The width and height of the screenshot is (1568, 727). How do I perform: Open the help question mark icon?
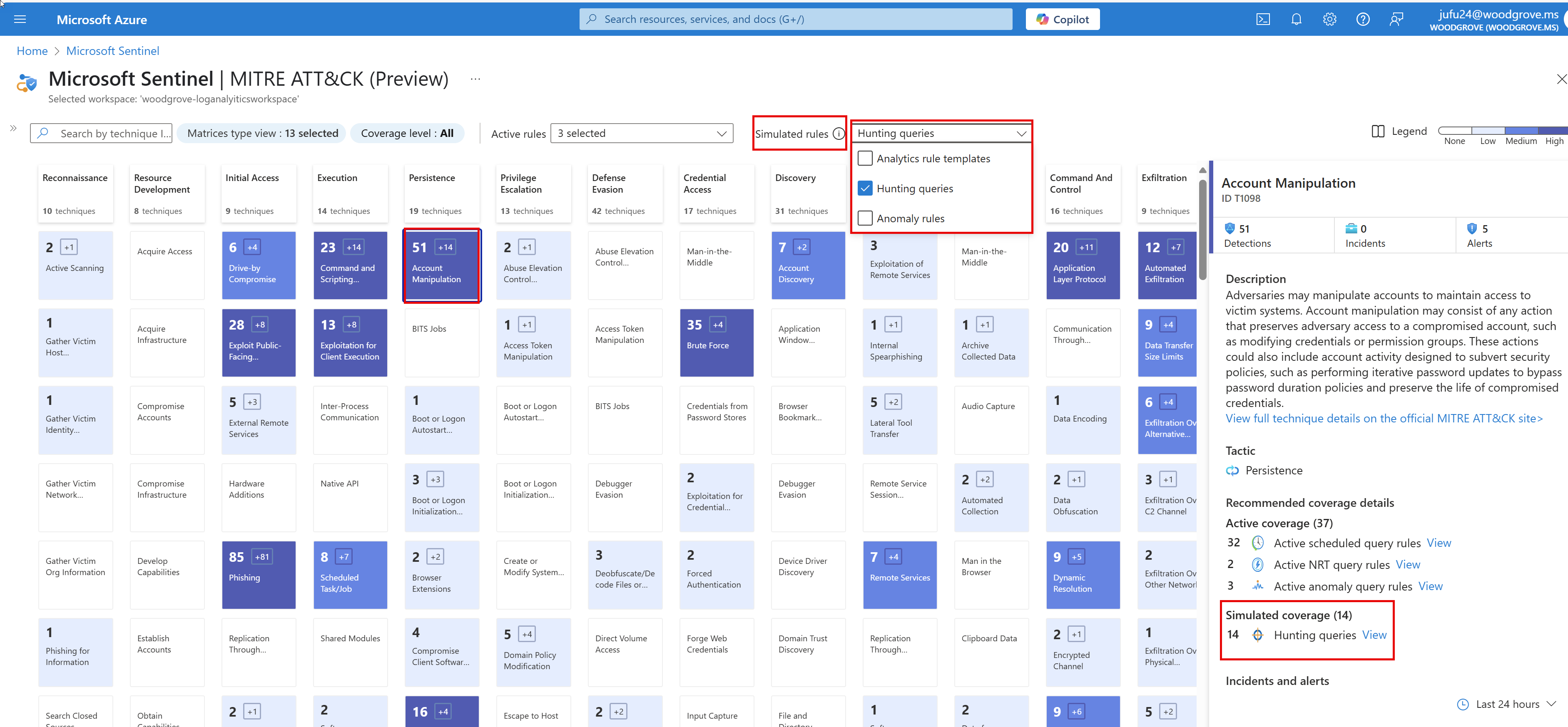click(1363, 20)
